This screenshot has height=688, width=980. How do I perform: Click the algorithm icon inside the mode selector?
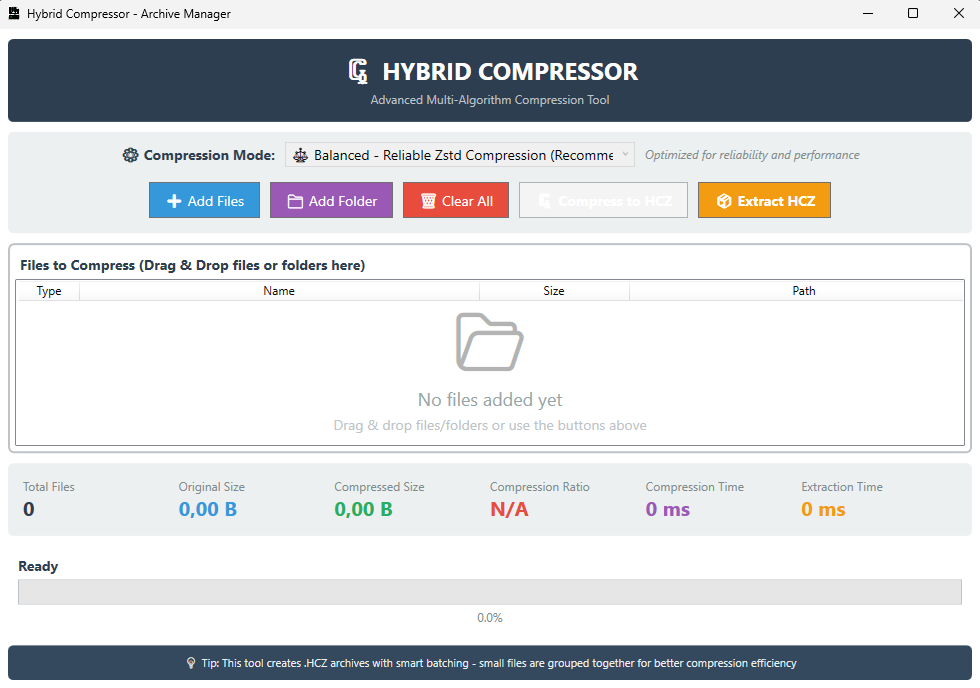tap(302, 155)
